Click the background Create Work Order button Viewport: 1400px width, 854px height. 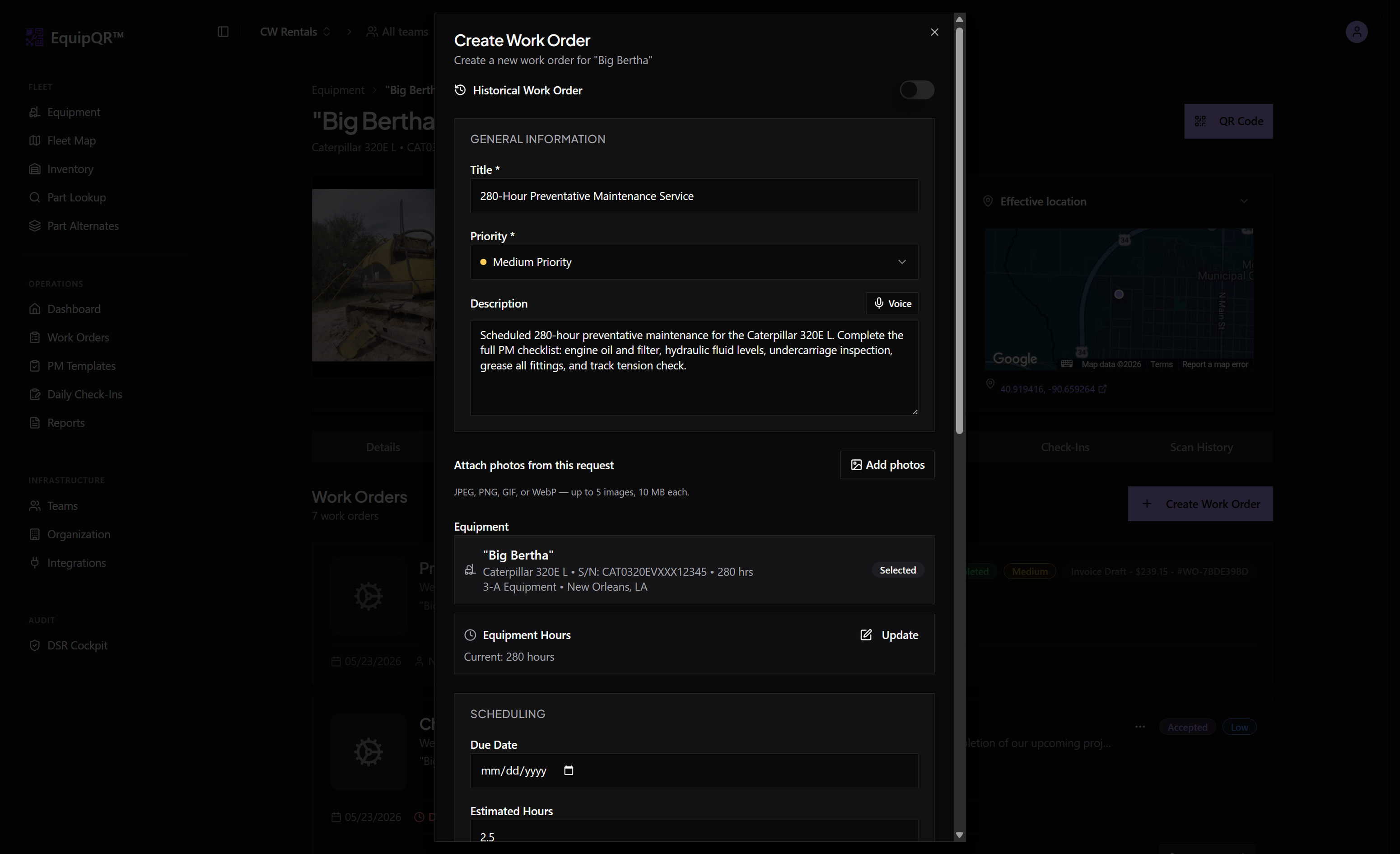(1199, 504)
